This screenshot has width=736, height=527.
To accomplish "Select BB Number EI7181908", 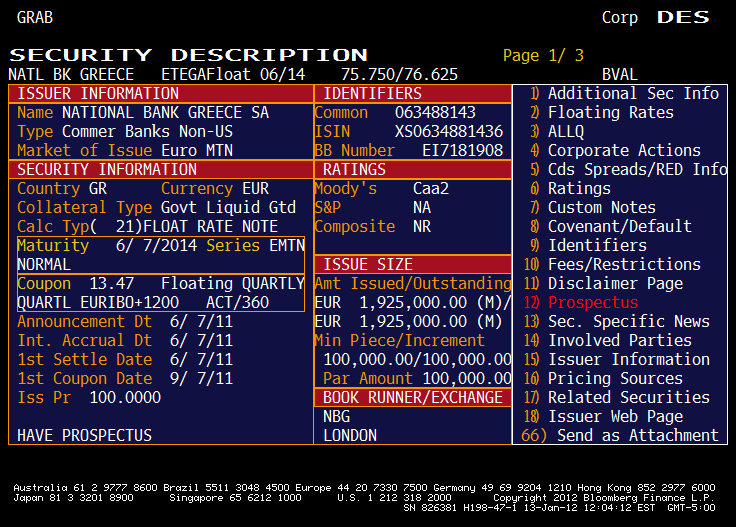I will coord(462,151).
